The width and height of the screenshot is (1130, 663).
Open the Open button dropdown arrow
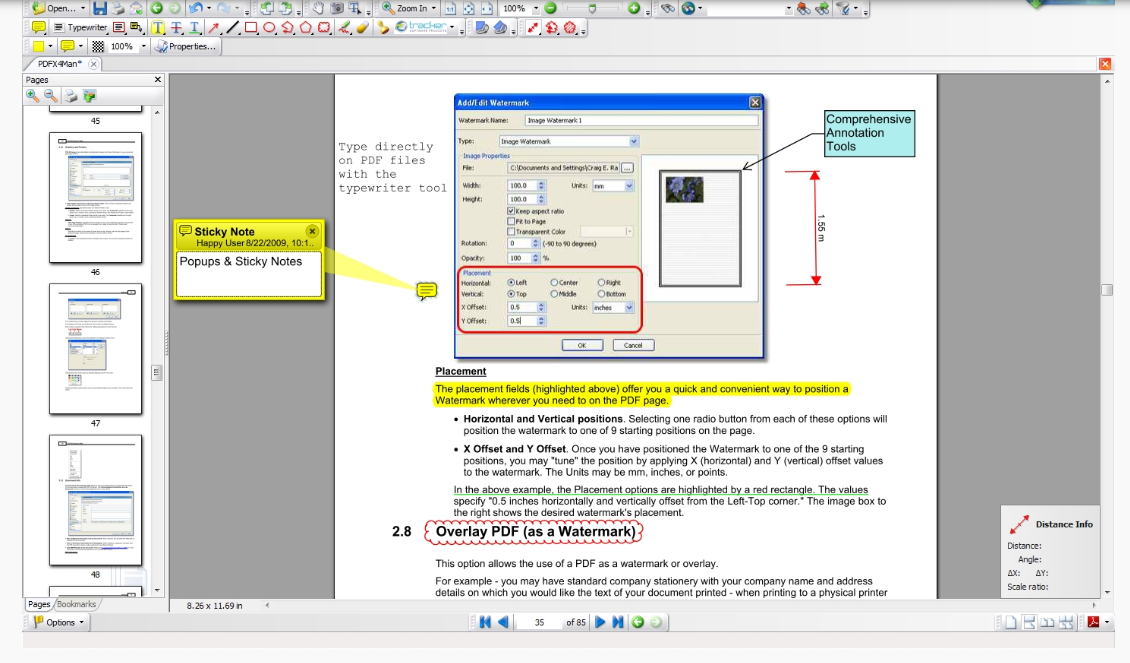click(x=83, y=9)
